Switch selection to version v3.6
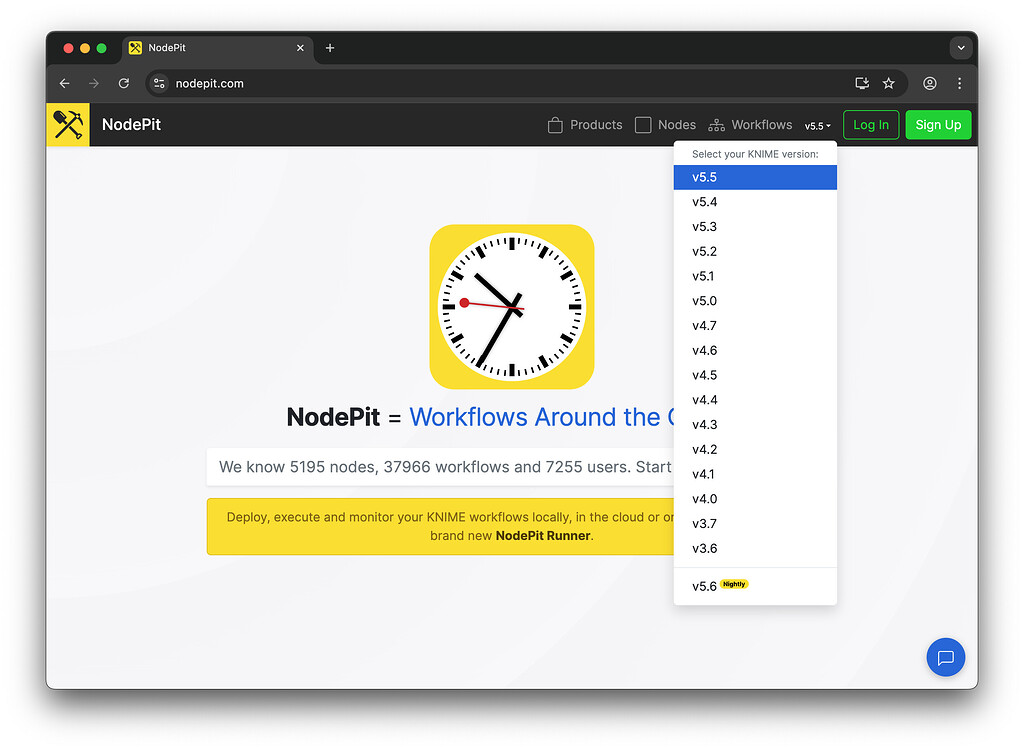The height and width of the screenshot is (750, 1024). click(704, 548)
